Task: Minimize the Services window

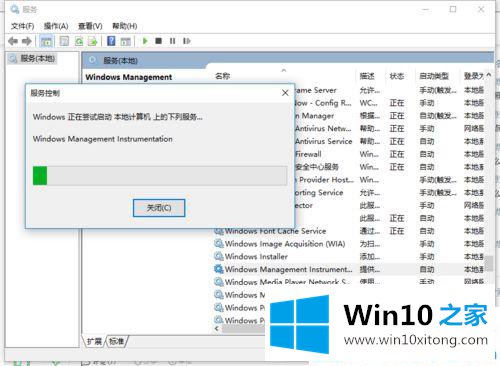Action: (426, 9)
